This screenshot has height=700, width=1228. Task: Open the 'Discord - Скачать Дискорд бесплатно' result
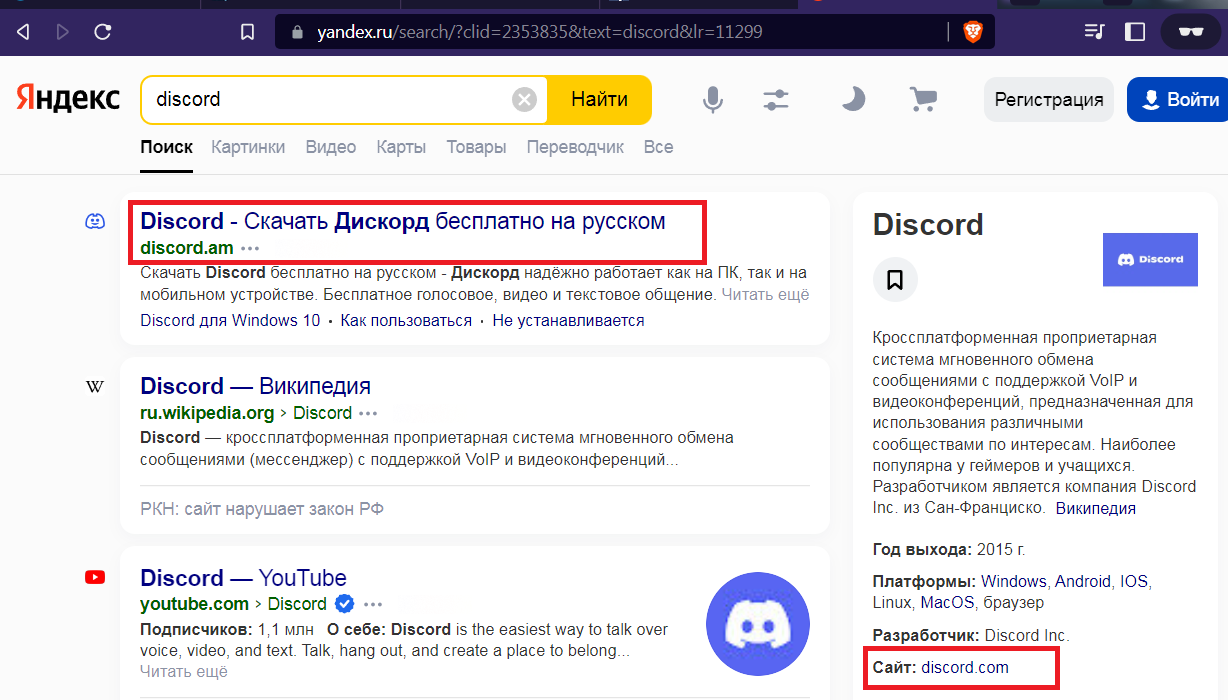tap(403, 221)
